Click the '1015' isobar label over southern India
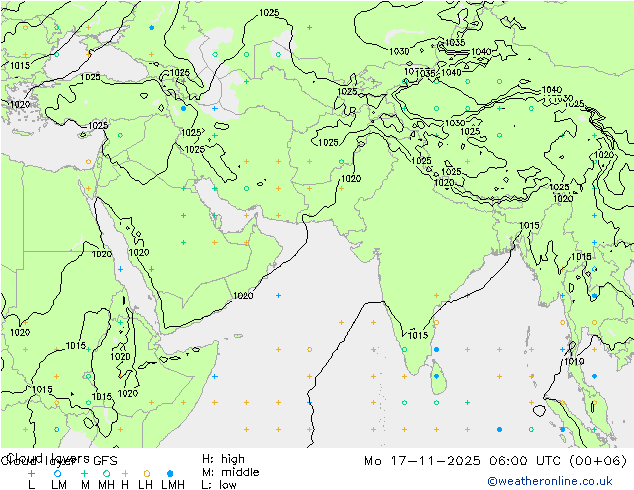Viewport: 634px width, 490px height. 418,335
